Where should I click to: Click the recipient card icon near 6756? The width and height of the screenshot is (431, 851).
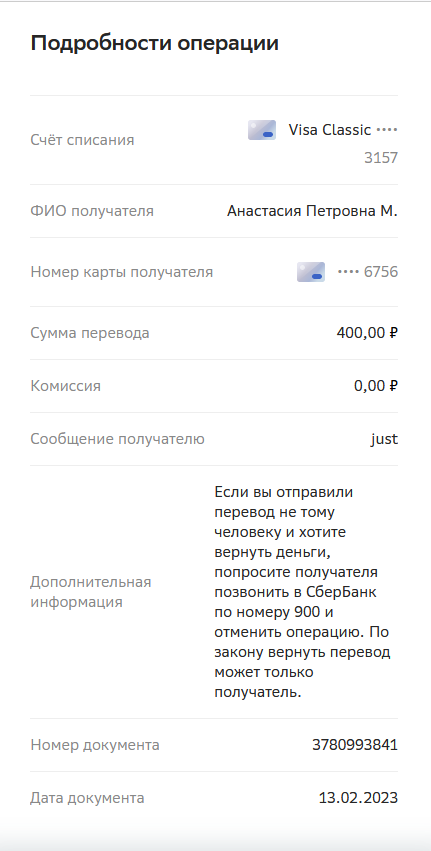(x=310, y=272)
